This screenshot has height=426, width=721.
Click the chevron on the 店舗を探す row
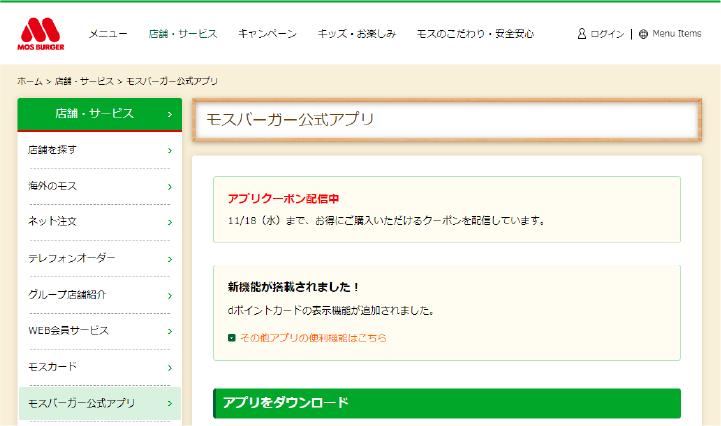point(170,151)
